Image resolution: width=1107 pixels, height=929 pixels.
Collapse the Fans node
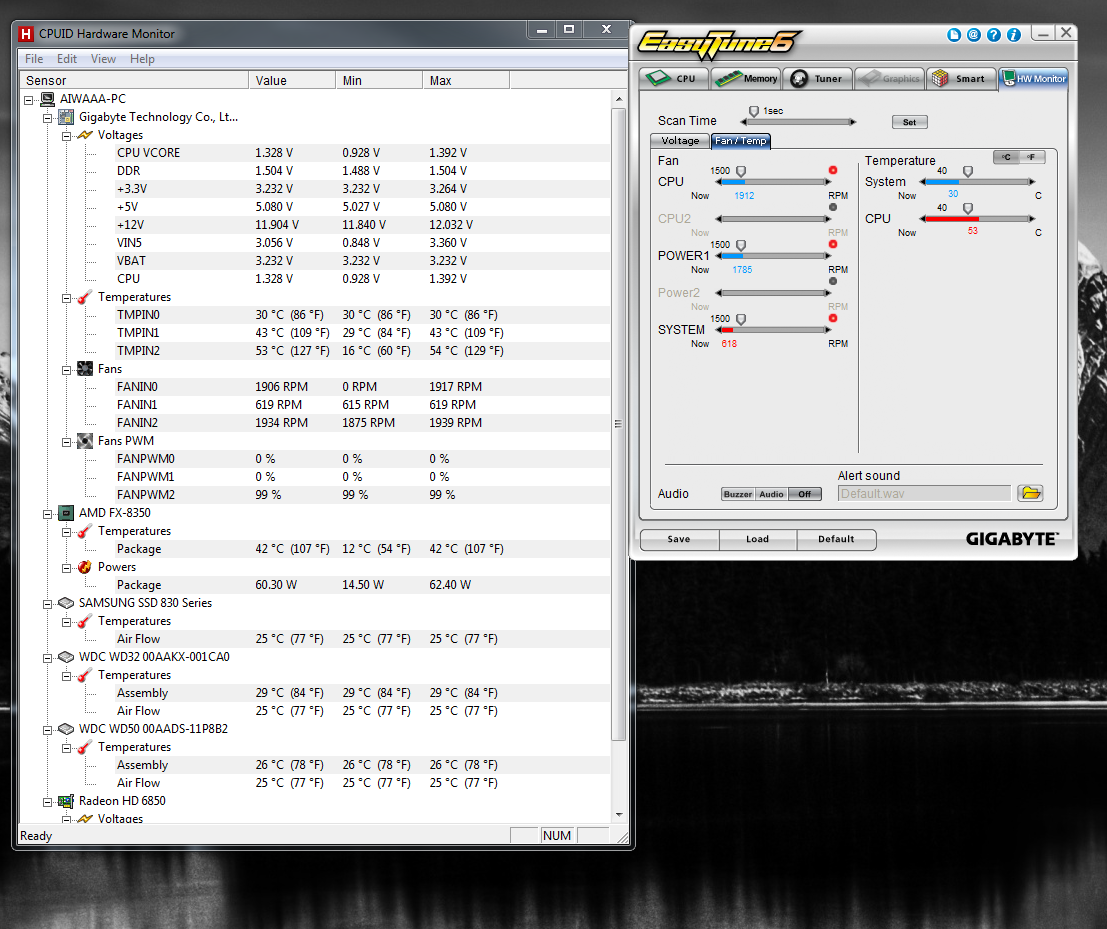coord(66,370)
